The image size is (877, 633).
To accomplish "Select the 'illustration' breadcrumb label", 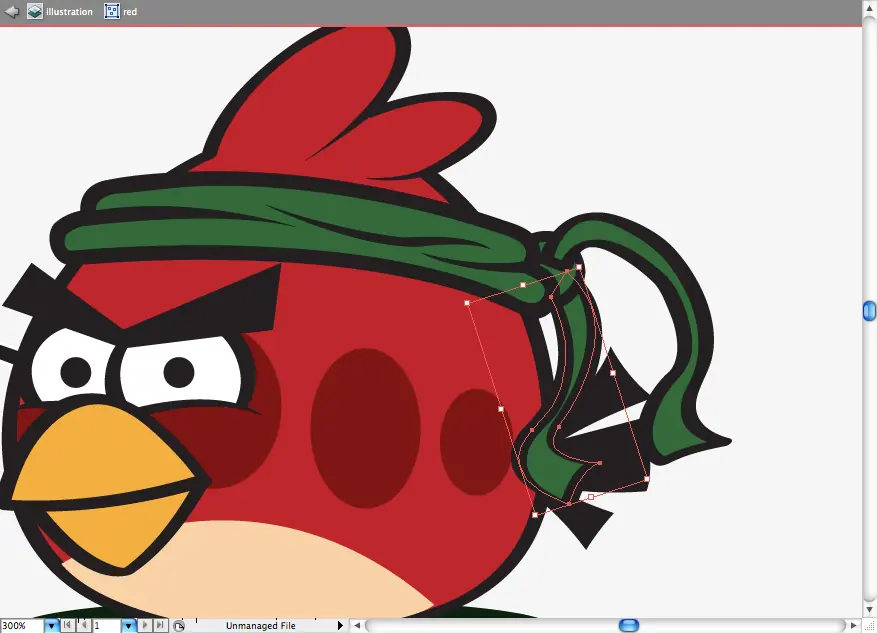I will pyautogui.click(x=69, y=12).
